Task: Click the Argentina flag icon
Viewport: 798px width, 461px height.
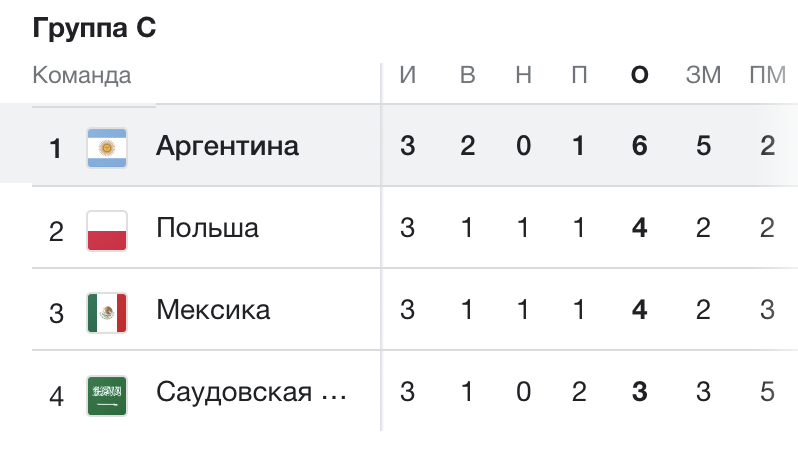Action: 107,148
